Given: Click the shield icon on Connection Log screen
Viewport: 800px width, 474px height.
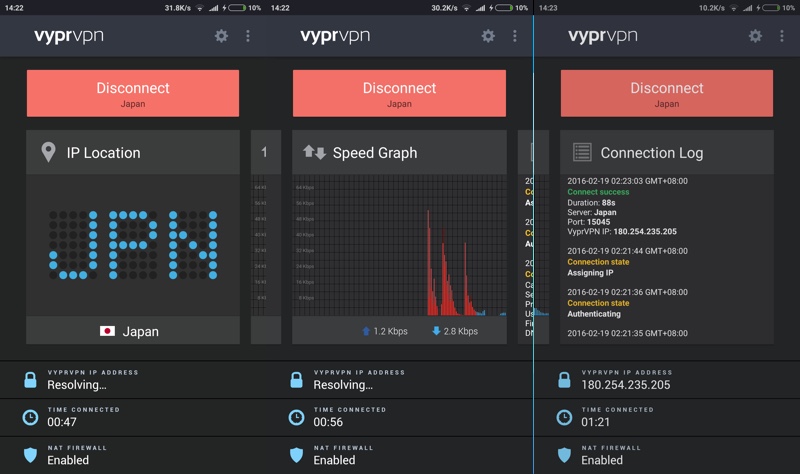Looking at the screenshot, I should pos(564,455).
